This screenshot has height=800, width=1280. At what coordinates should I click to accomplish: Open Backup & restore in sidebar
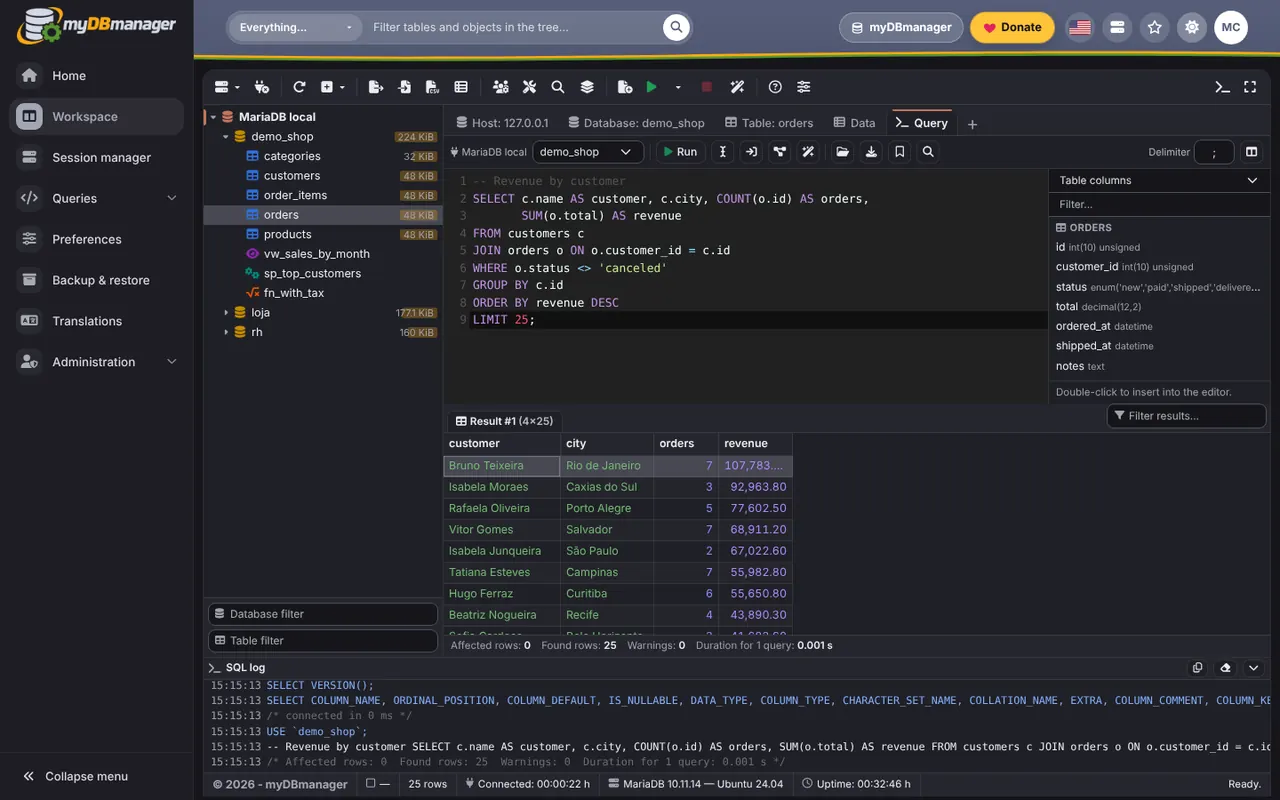(97, 280)
